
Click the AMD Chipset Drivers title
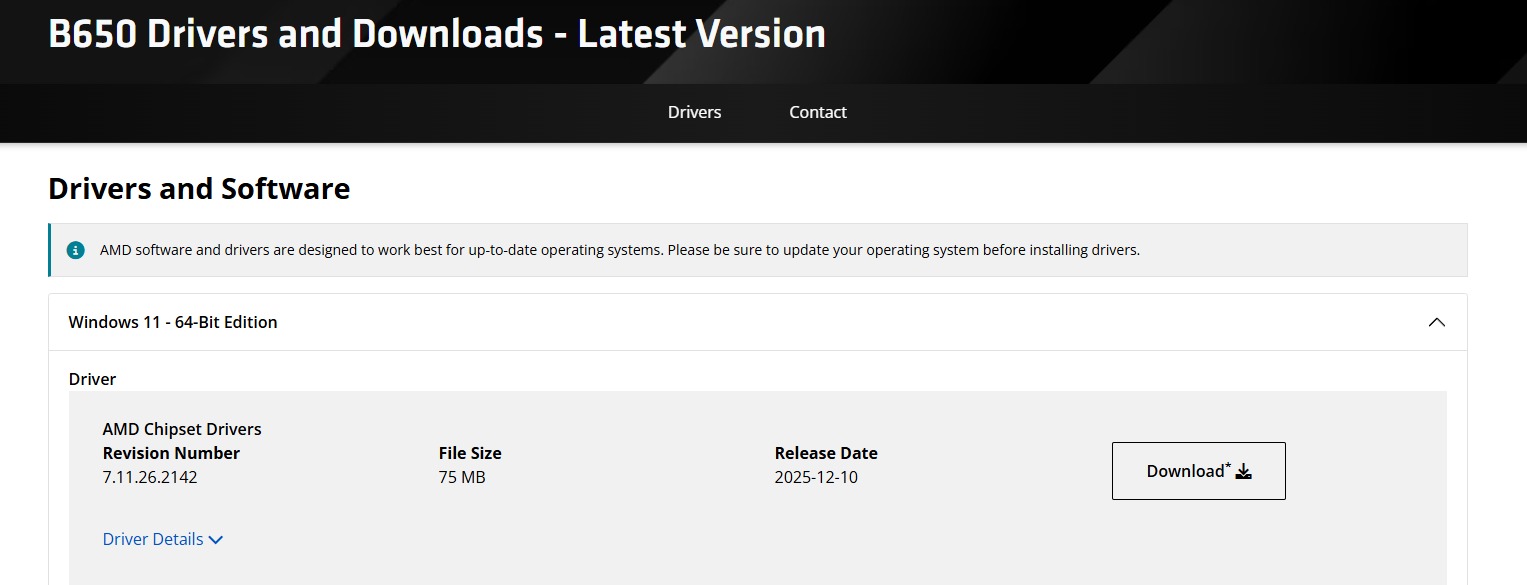[182, 429]
